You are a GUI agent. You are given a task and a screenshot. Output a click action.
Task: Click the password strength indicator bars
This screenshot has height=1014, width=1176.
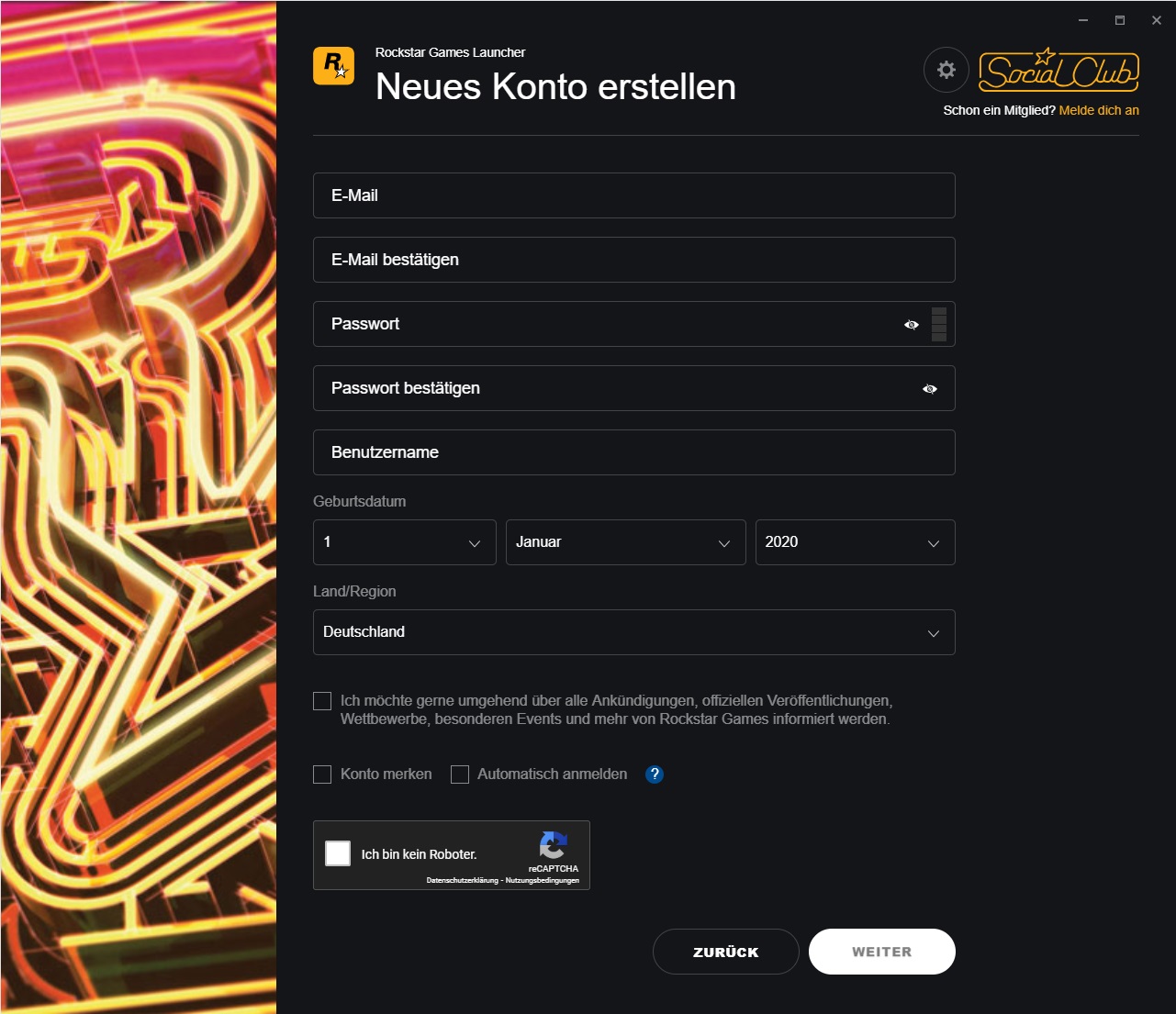[x=938, y=324]
